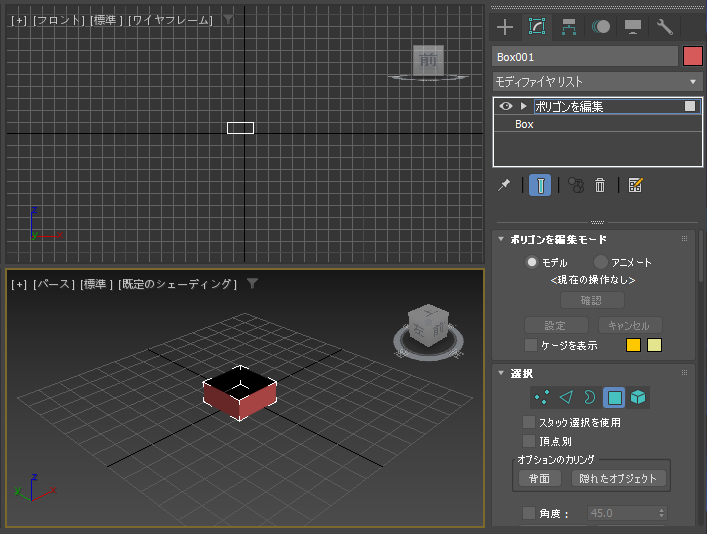Image resolution: width=707 pixels, height=534 pixels.
Task: Open [既定のシェーディング] shading menu
Action: [x=177, y=284]
